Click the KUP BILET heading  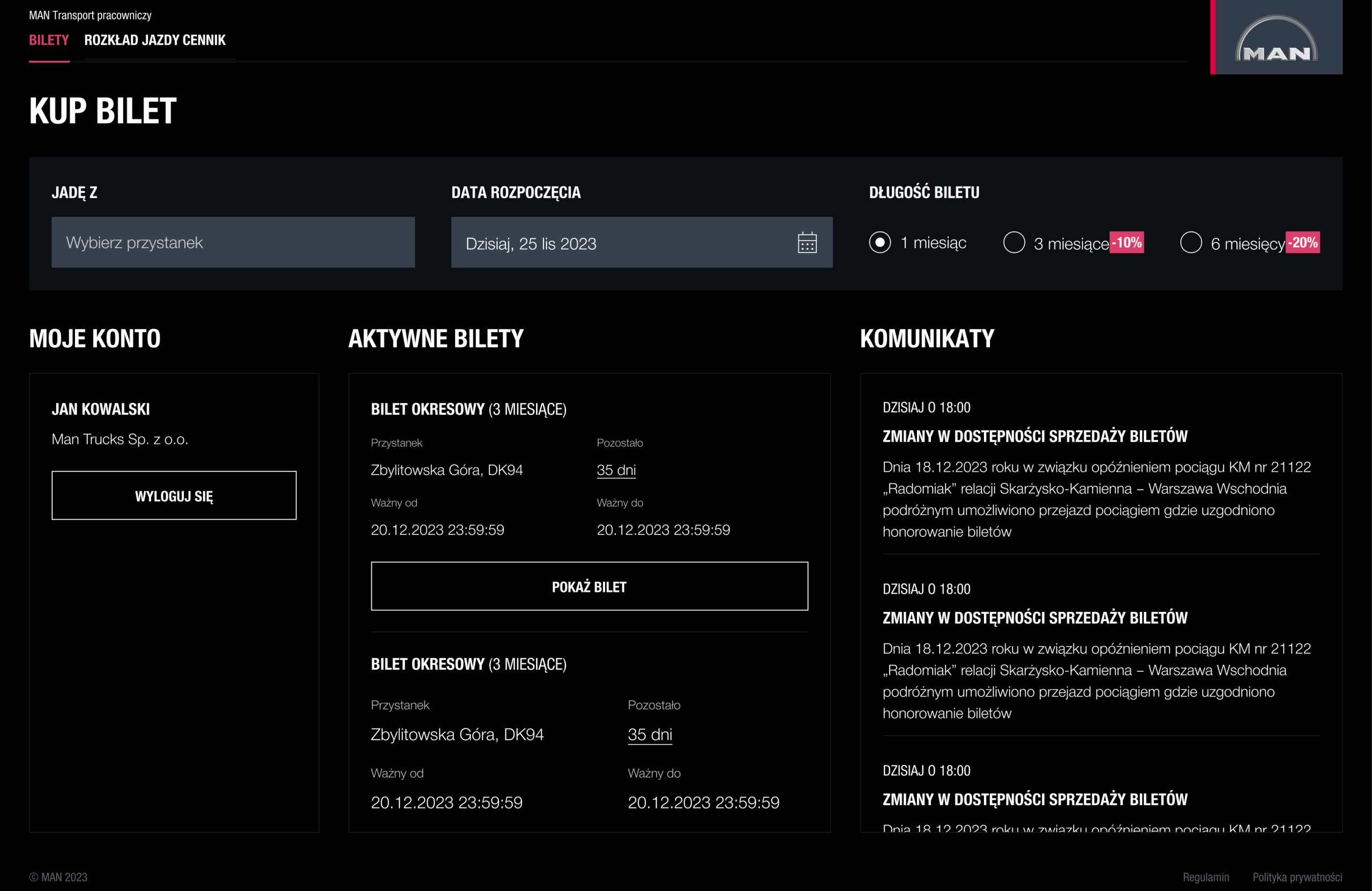tap(102, 111)
